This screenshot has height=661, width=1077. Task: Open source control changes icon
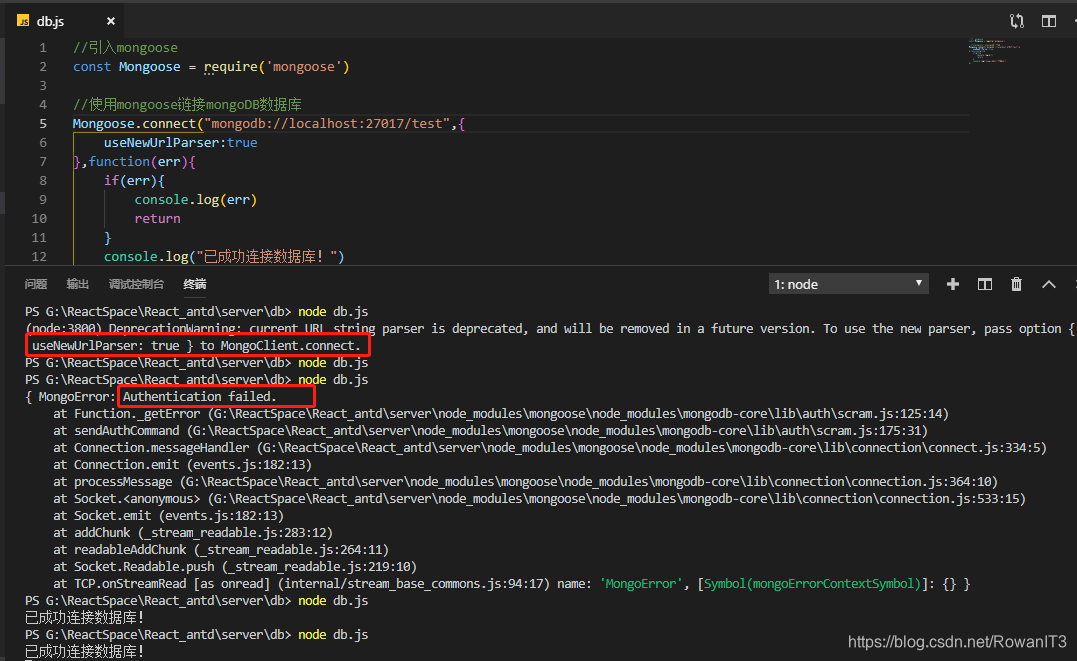coord(1017,21)
